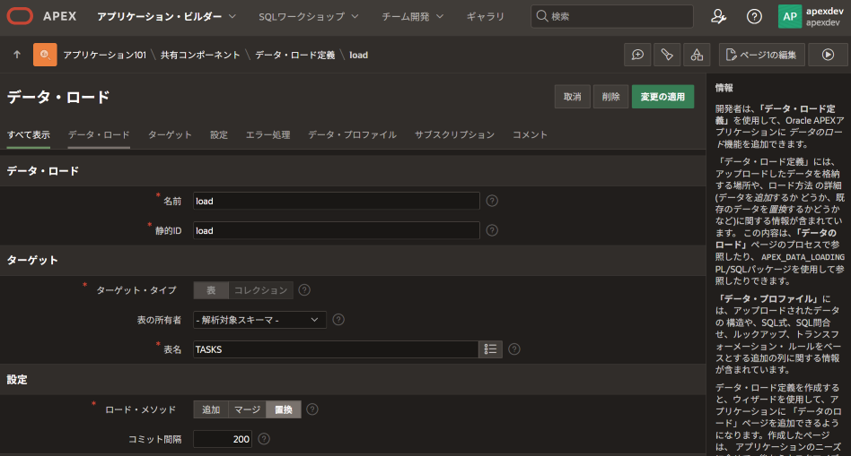Open the developer utilities wrench icon
The width and height of the screenshot is (851, 456).
[667, 55]
